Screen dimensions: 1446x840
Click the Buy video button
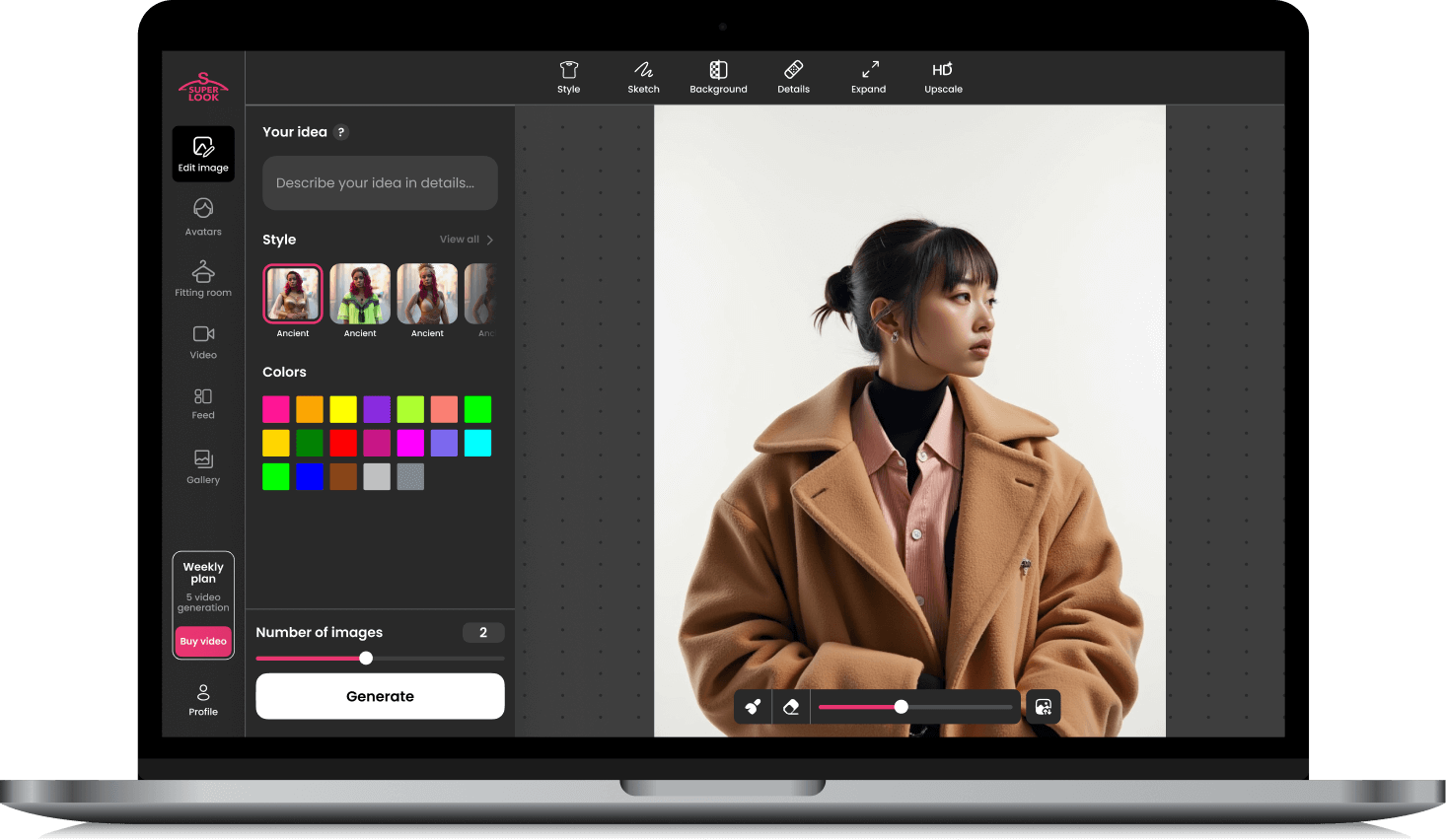(203, 642)
